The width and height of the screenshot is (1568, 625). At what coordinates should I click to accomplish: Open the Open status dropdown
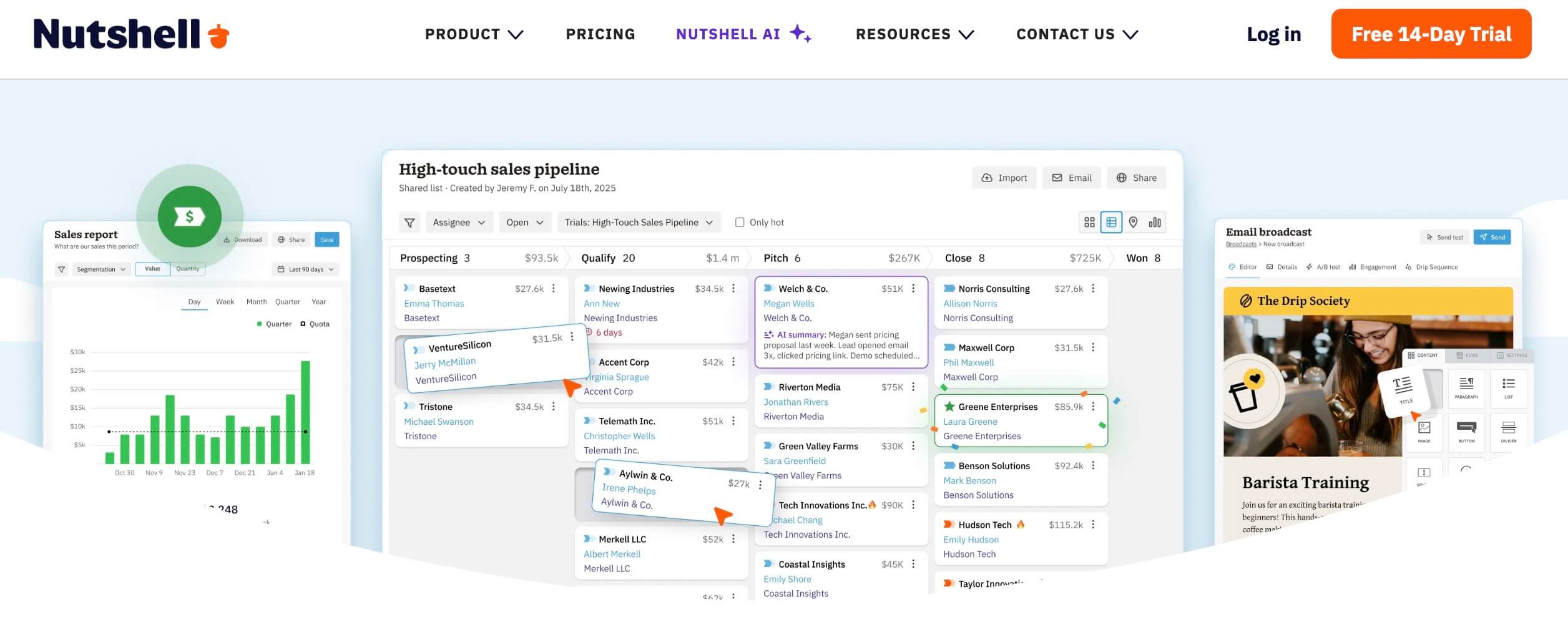pyautogui.click(x=524, y=223)
